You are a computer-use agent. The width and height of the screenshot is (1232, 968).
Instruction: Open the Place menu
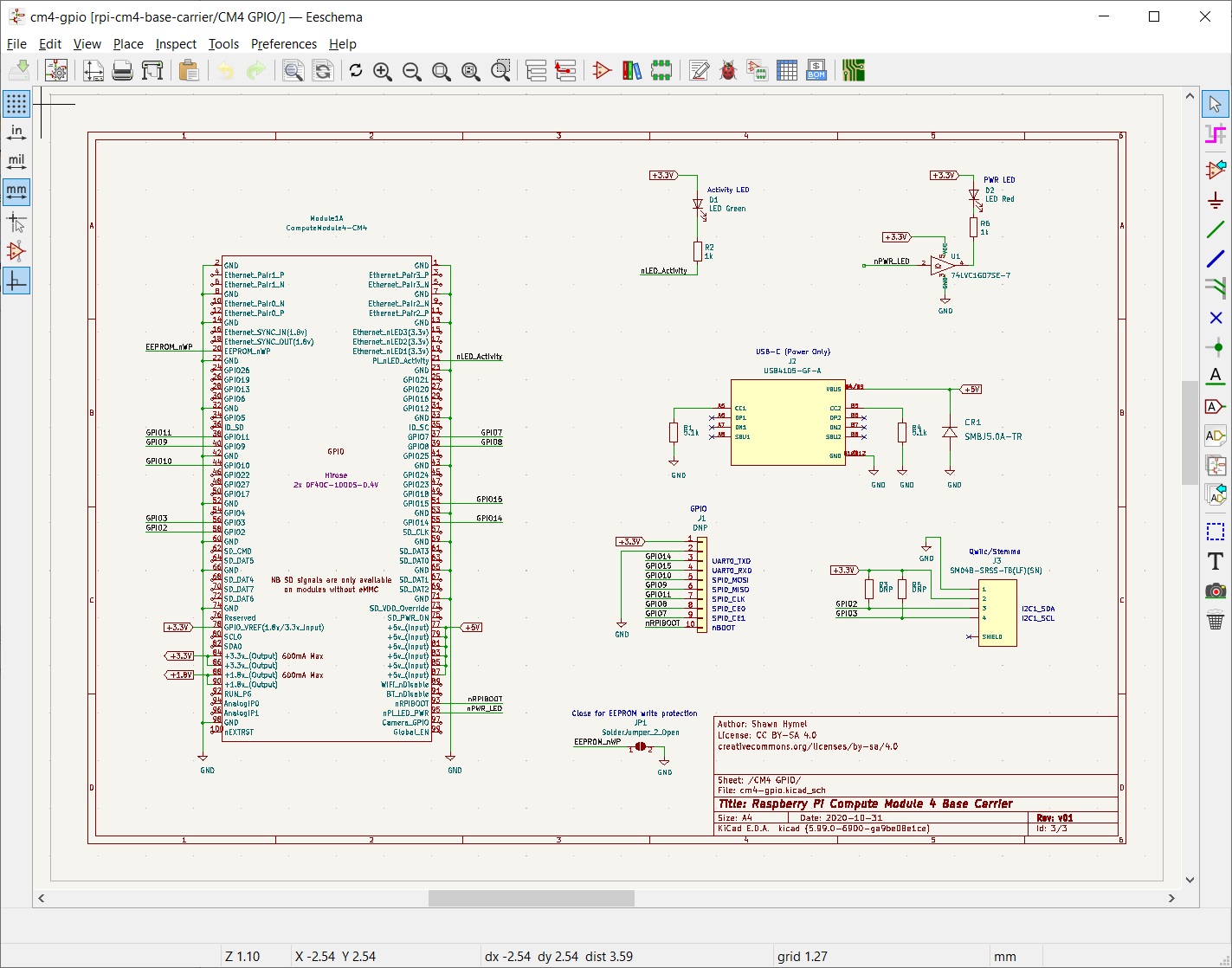tap(128, 43)
